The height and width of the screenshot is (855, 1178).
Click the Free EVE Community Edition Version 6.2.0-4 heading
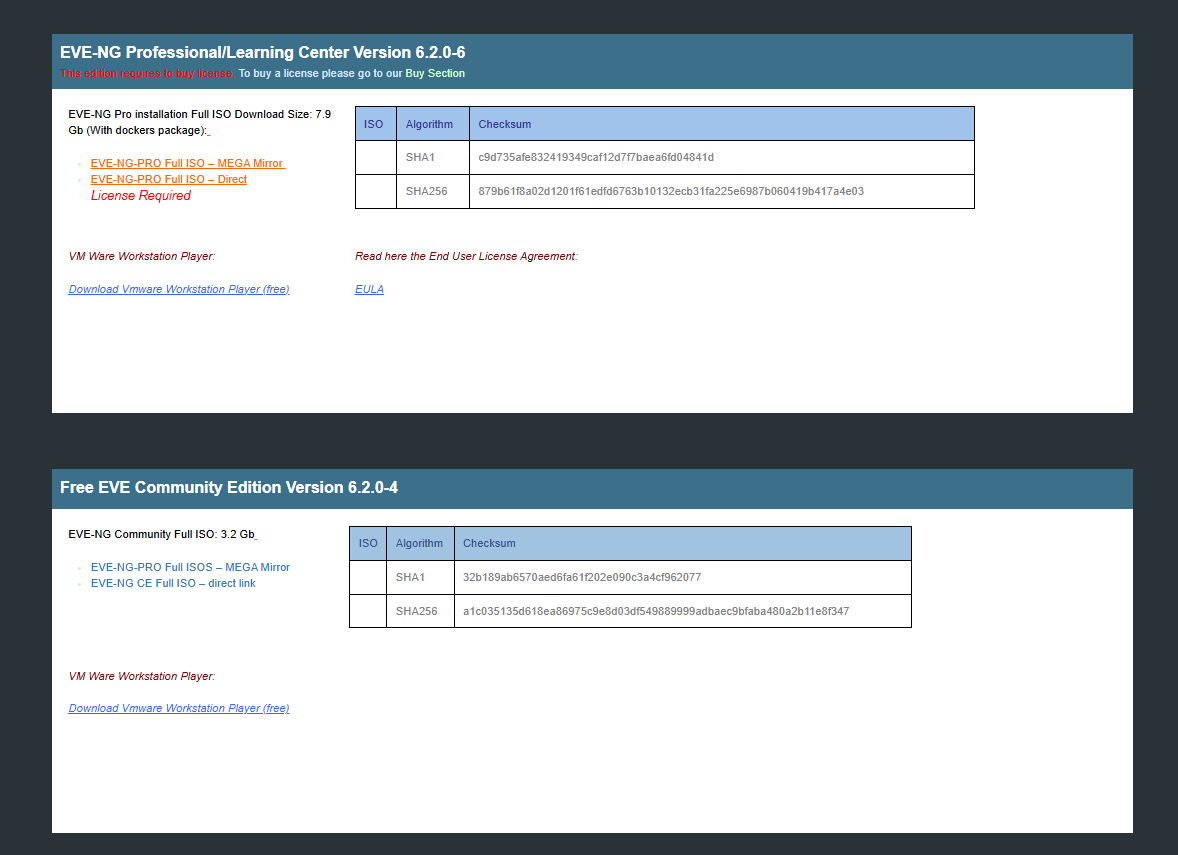(228, 488)
